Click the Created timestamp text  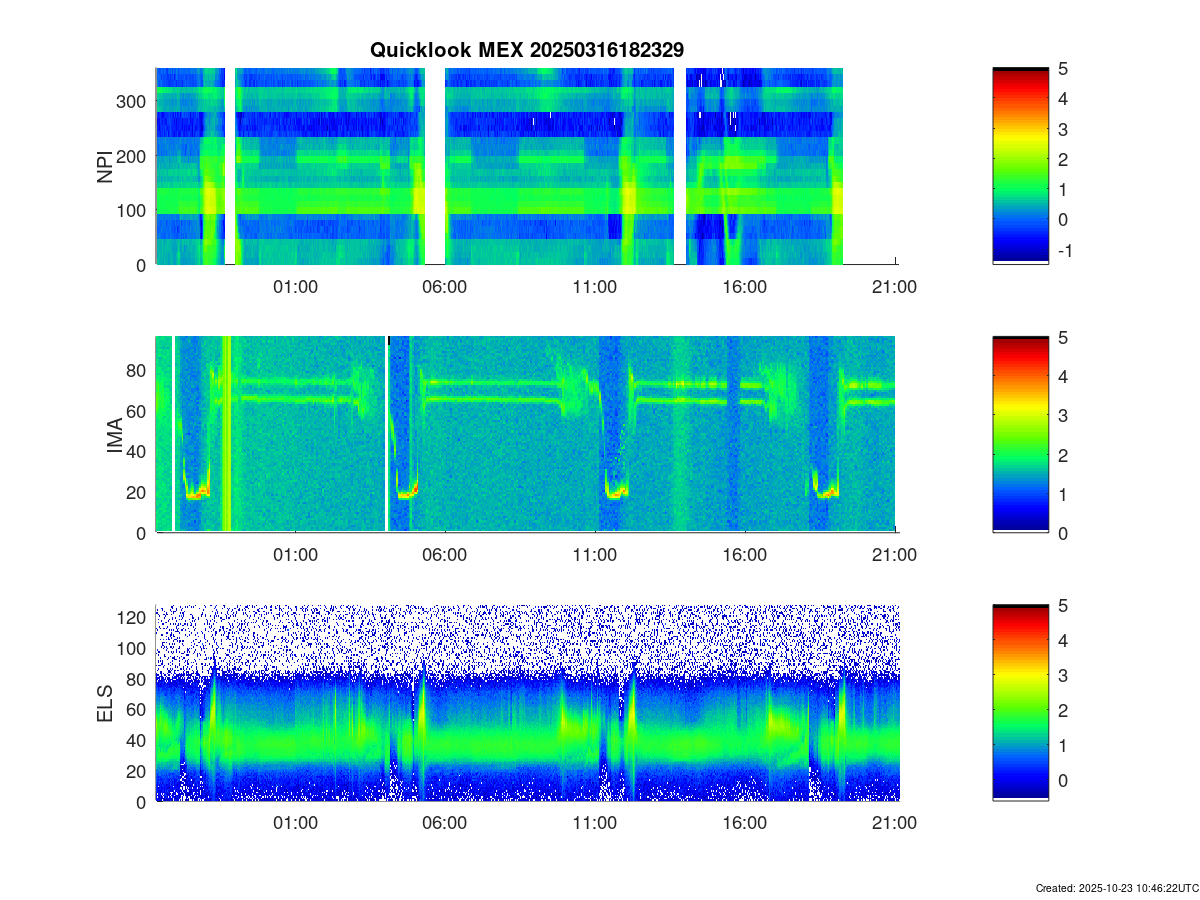(x=1116, y=888)
